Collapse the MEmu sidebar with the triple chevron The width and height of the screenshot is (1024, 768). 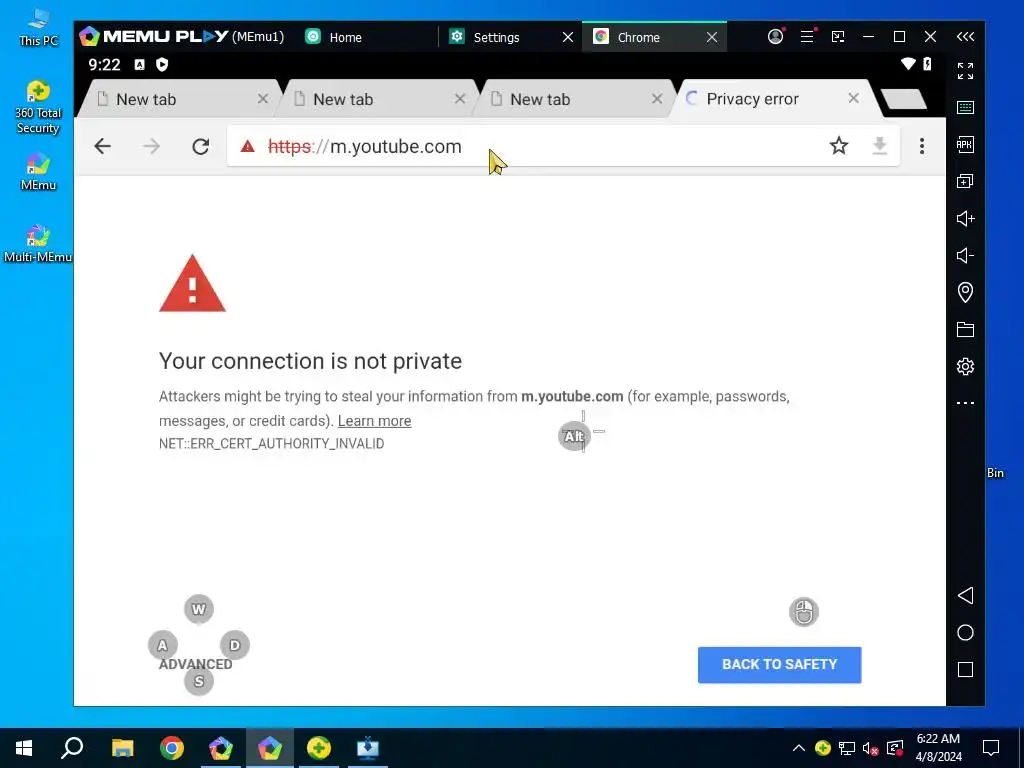point(965,37)
